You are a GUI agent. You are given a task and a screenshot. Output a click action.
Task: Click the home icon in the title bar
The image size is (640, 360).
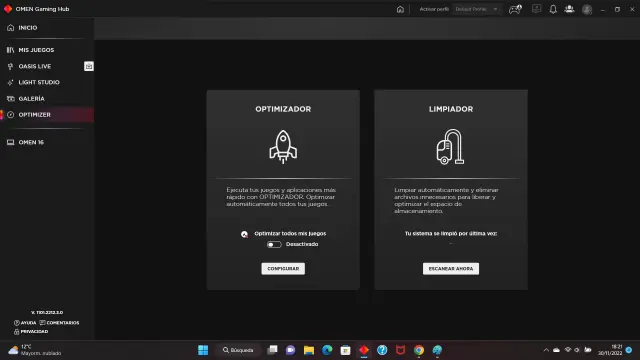click(x=400, y=9)
